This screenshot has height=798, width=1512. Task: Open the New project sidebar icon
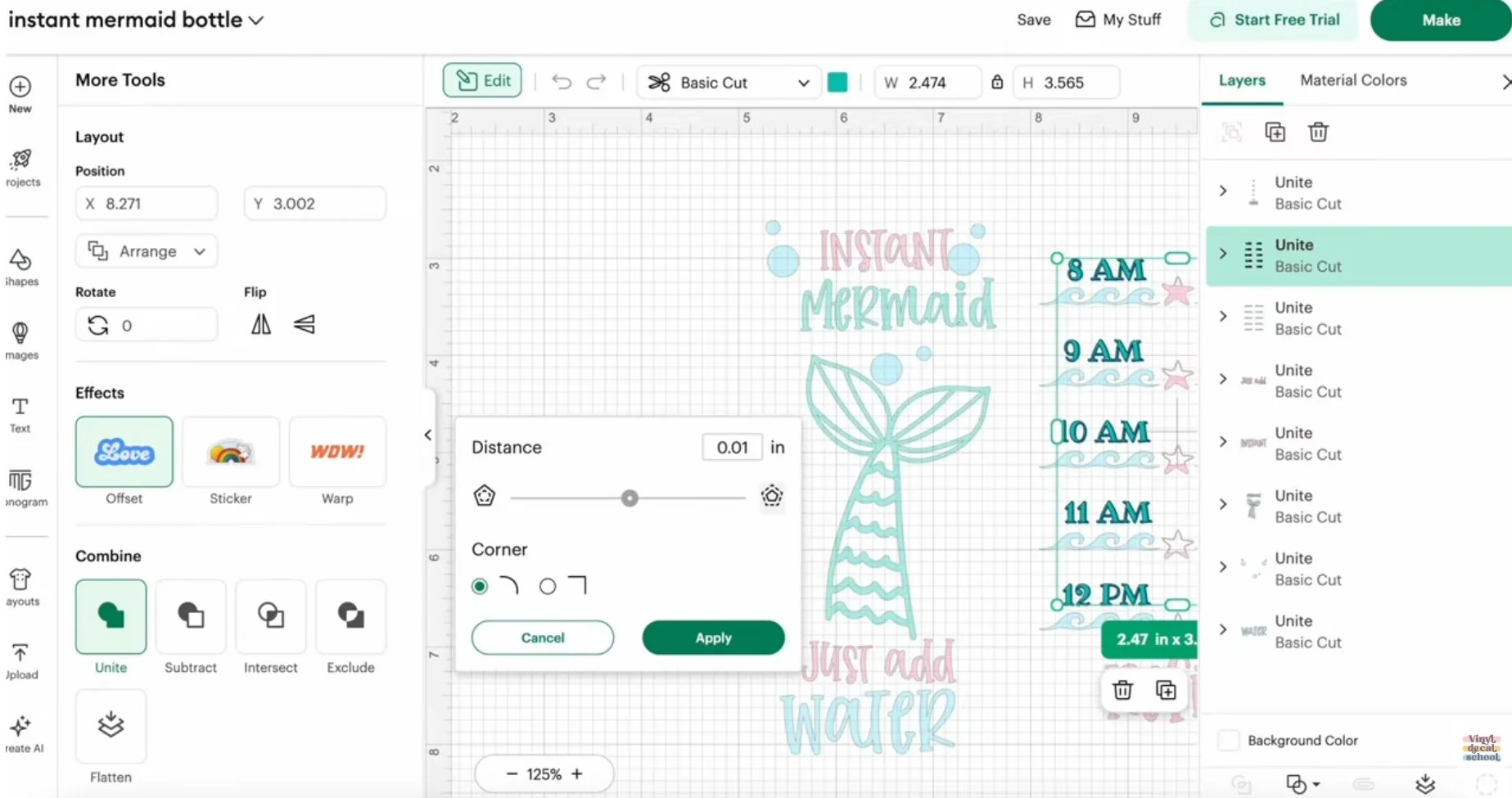[20, 95]
